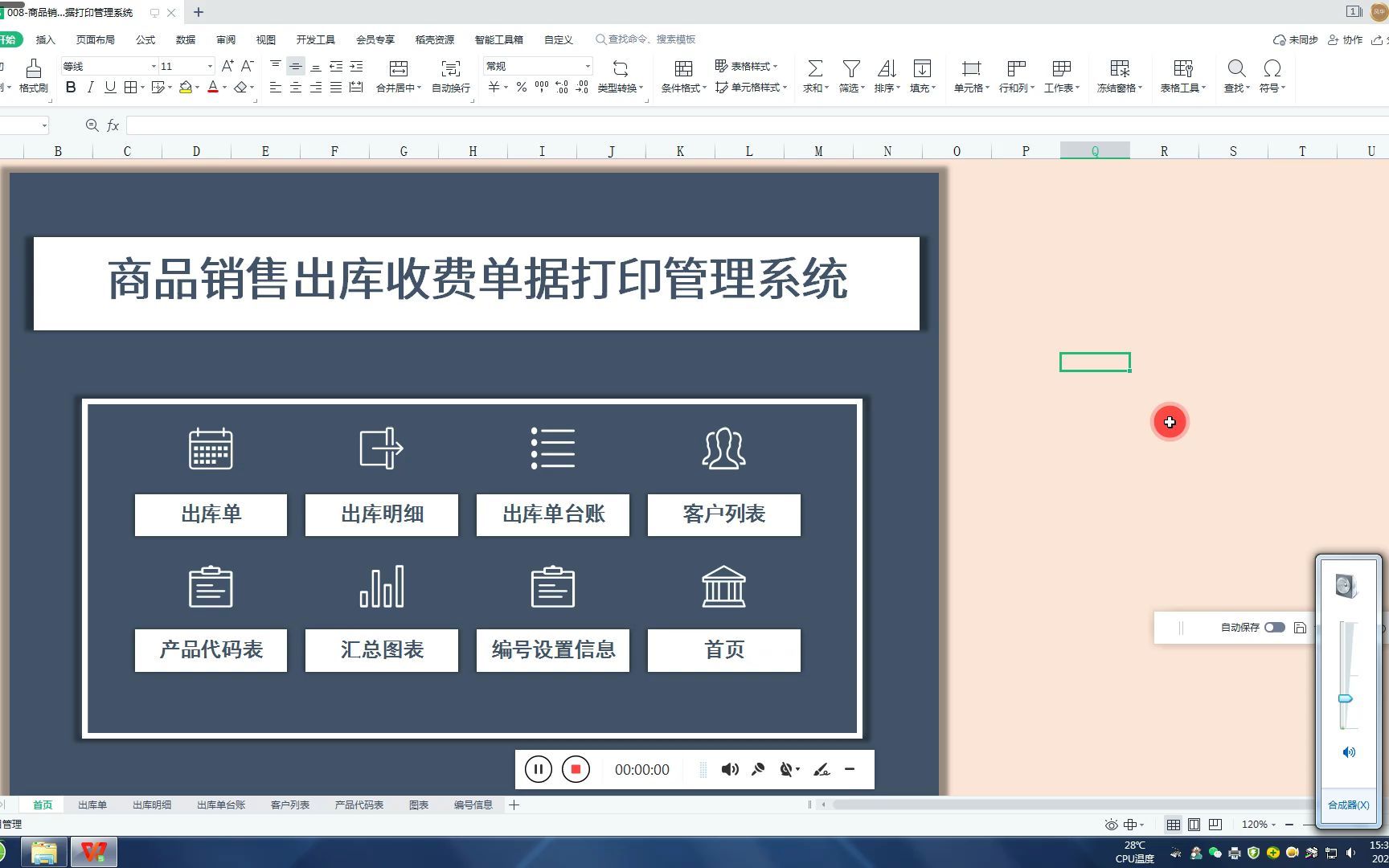1389x868 pixels.
Task: Open the number format dropdown
Action: 588,66
